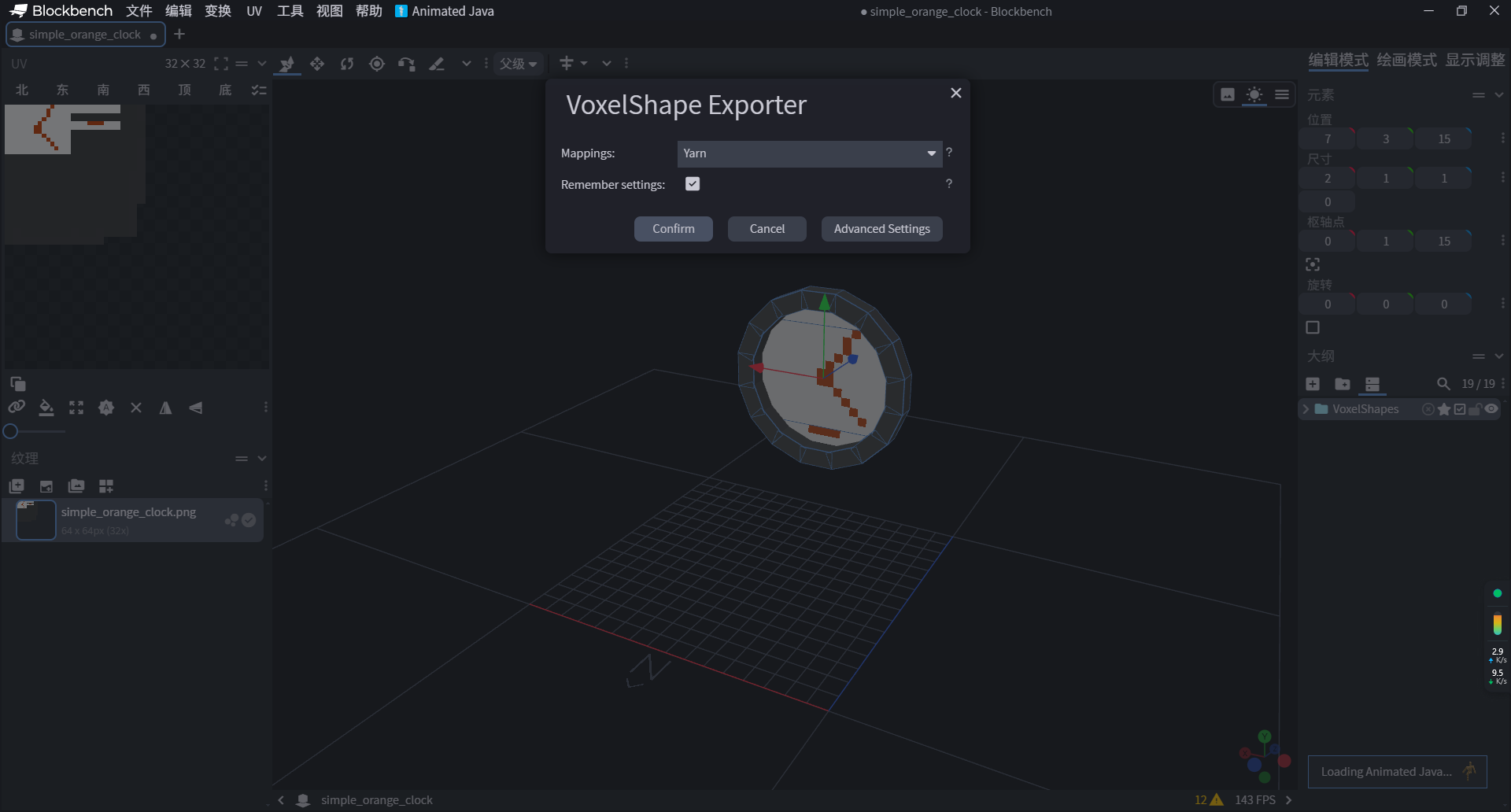Click the UV clear X icon
The height and width of the screenshot is (812, 1511).
(136, 408)
